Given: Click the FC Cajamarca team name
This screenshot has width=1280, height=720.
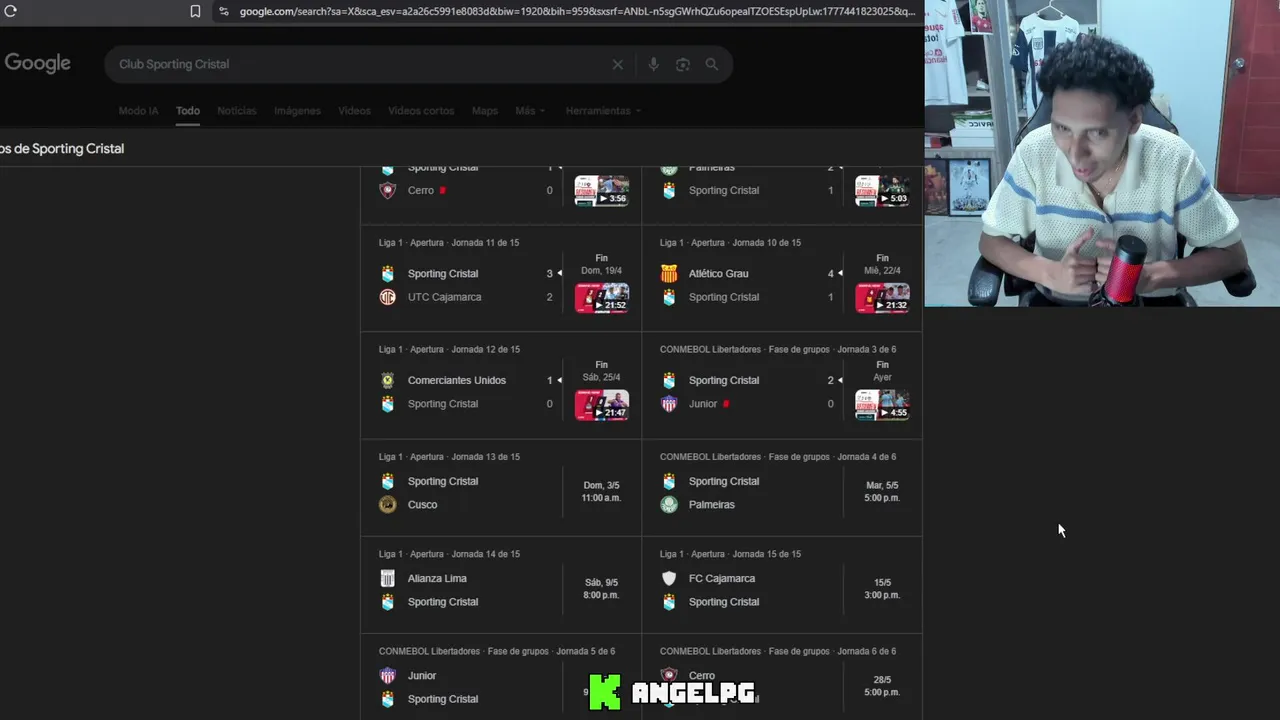Looking at the screenshot, I should (x=722, y=578).
